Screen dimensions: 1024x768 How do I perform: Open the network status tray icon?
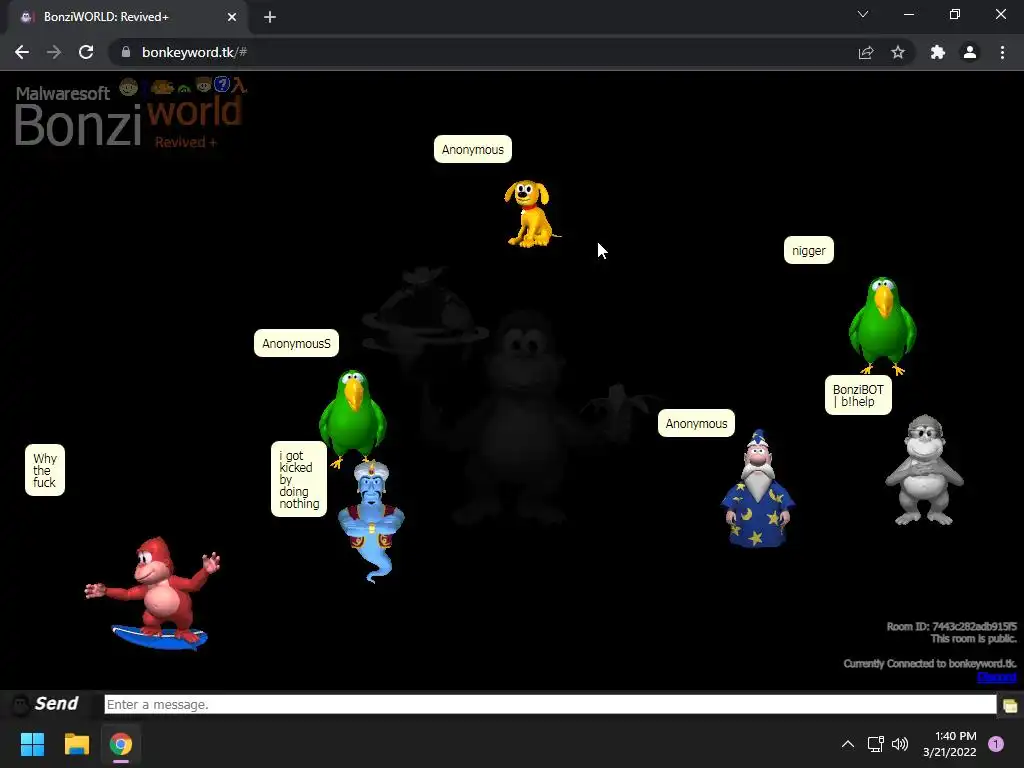(x=875, y=744)
